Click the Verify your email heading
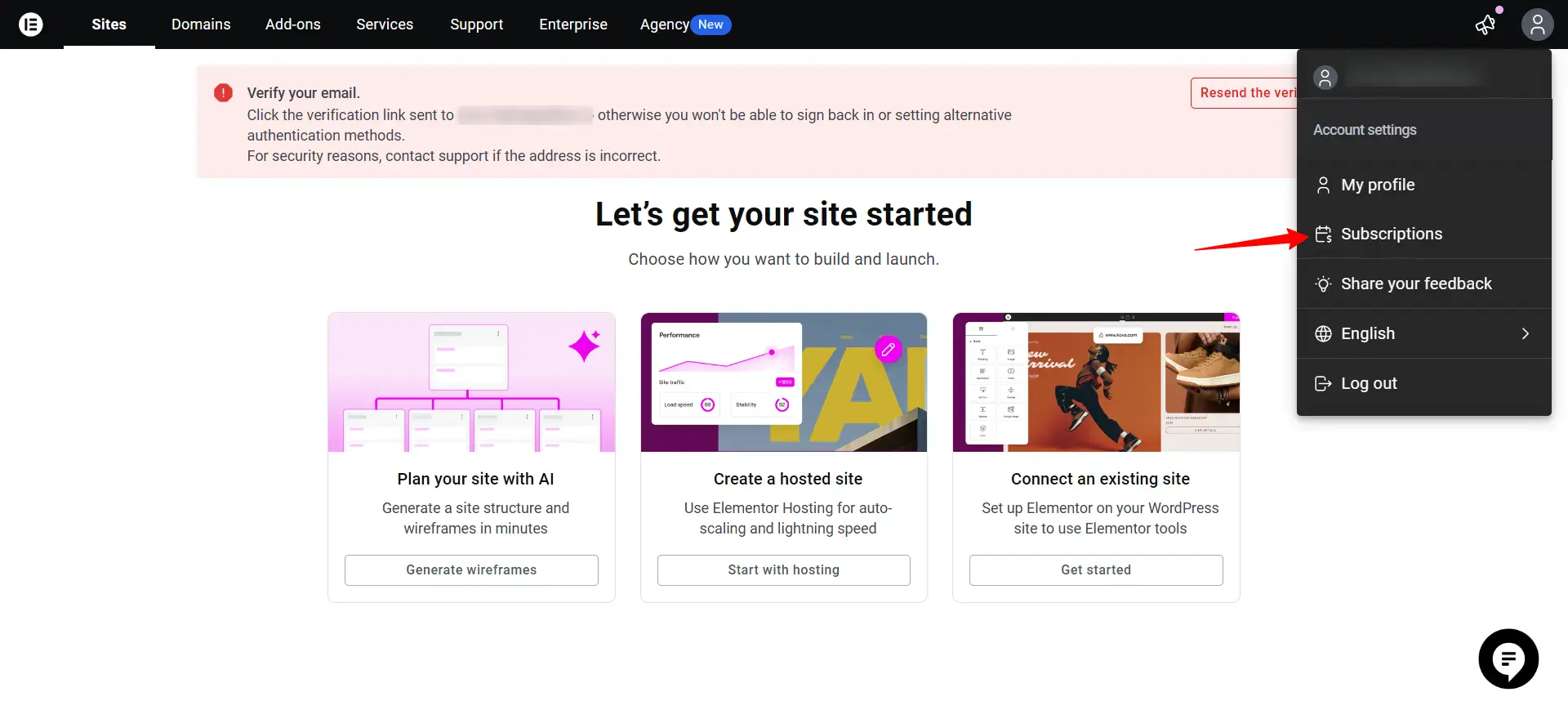The height and width of the screenshot is (710, 1568). pos(304,93)
